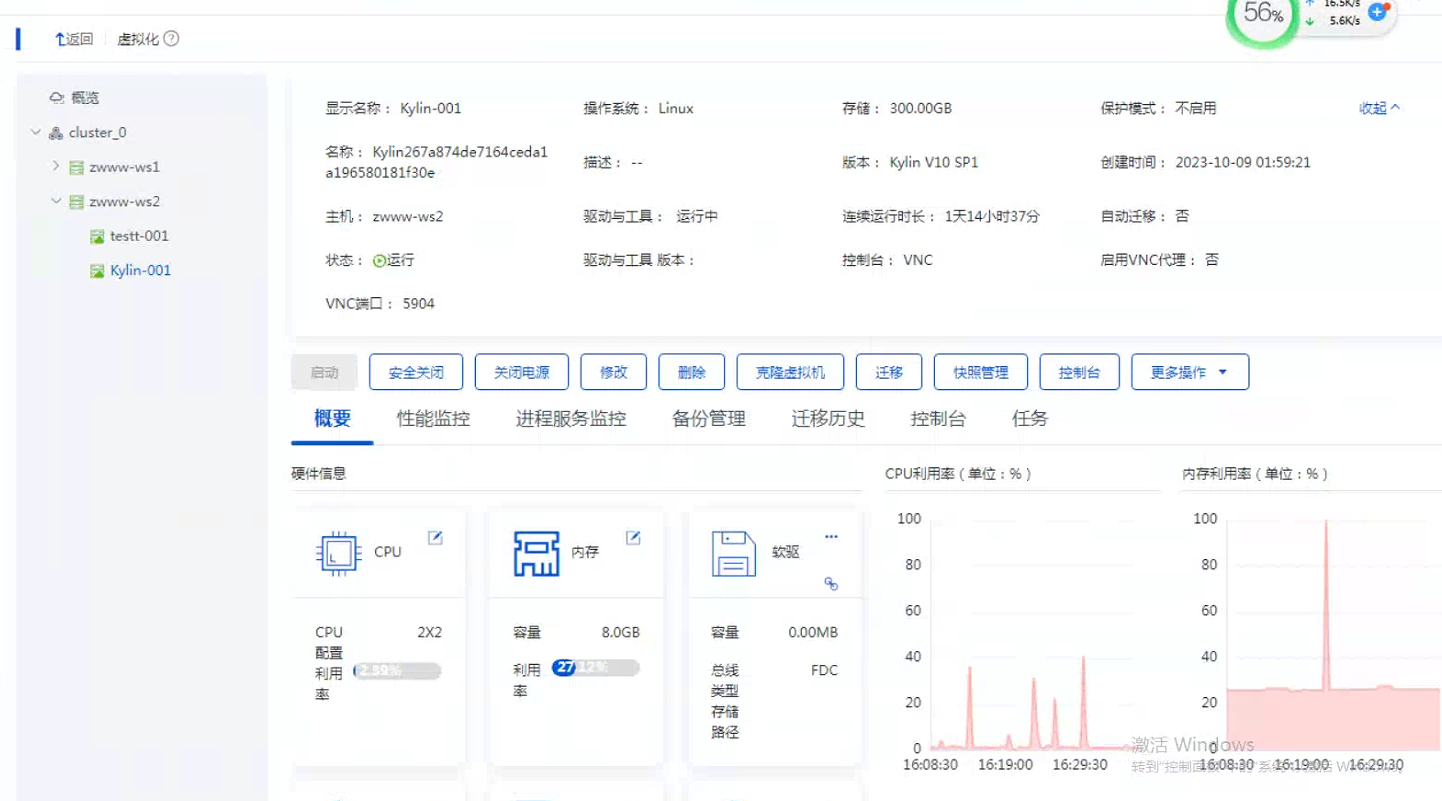Click the 概览 overview cloud icon
The image size is (1442, 801).
click(57, 98)
